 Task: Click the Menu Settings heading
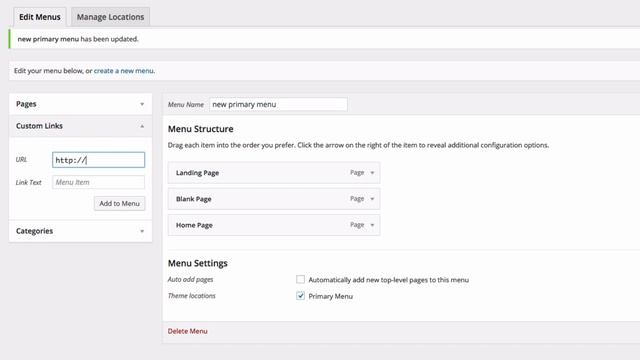(x=198, y=263)
